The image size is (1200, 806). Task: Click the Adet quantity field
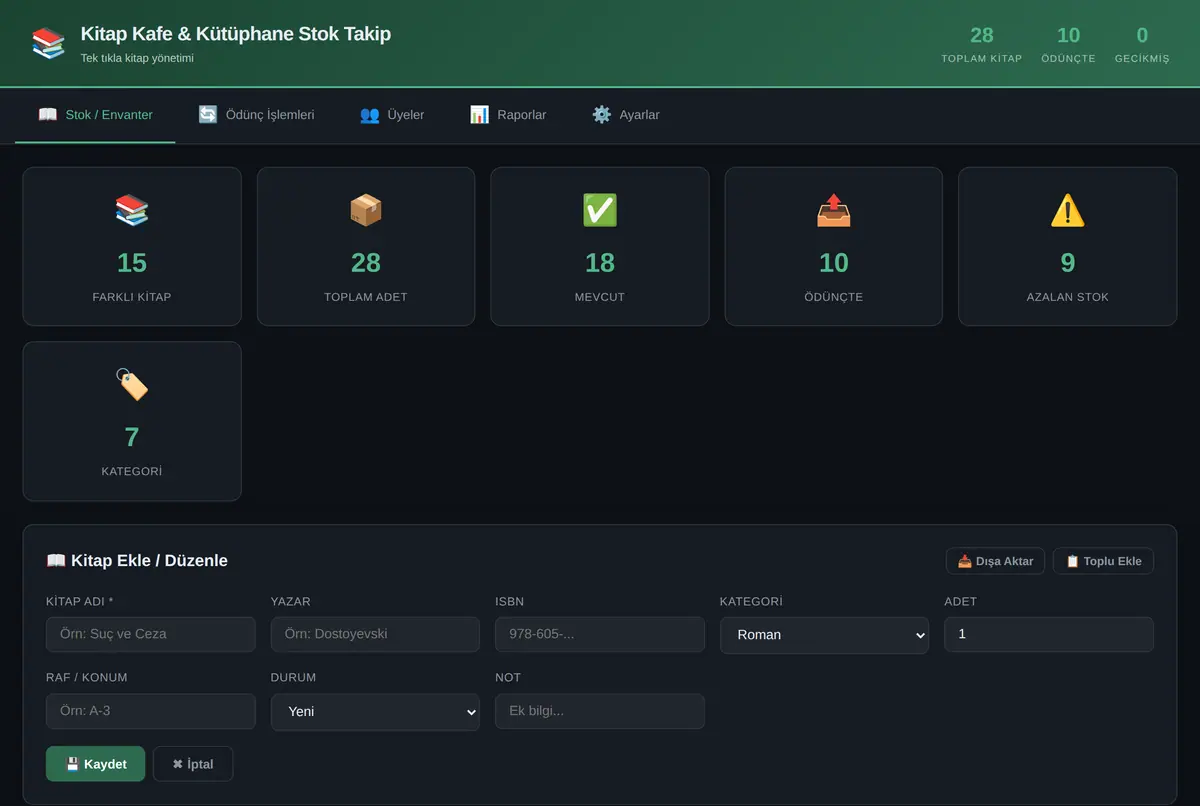pos(1049,634)
